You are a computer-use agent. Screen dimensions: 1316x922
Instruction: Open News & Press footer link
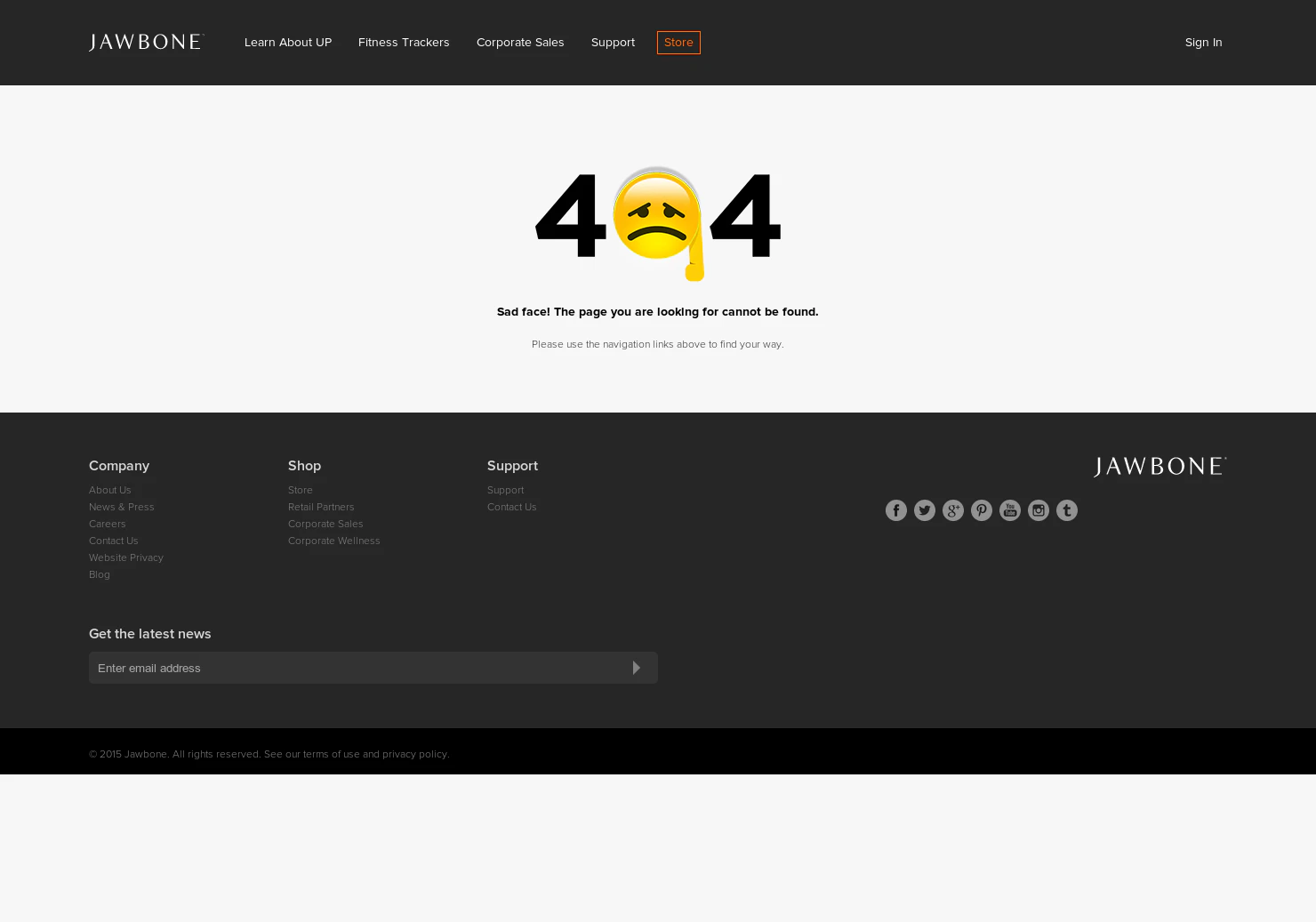point(121,507)
